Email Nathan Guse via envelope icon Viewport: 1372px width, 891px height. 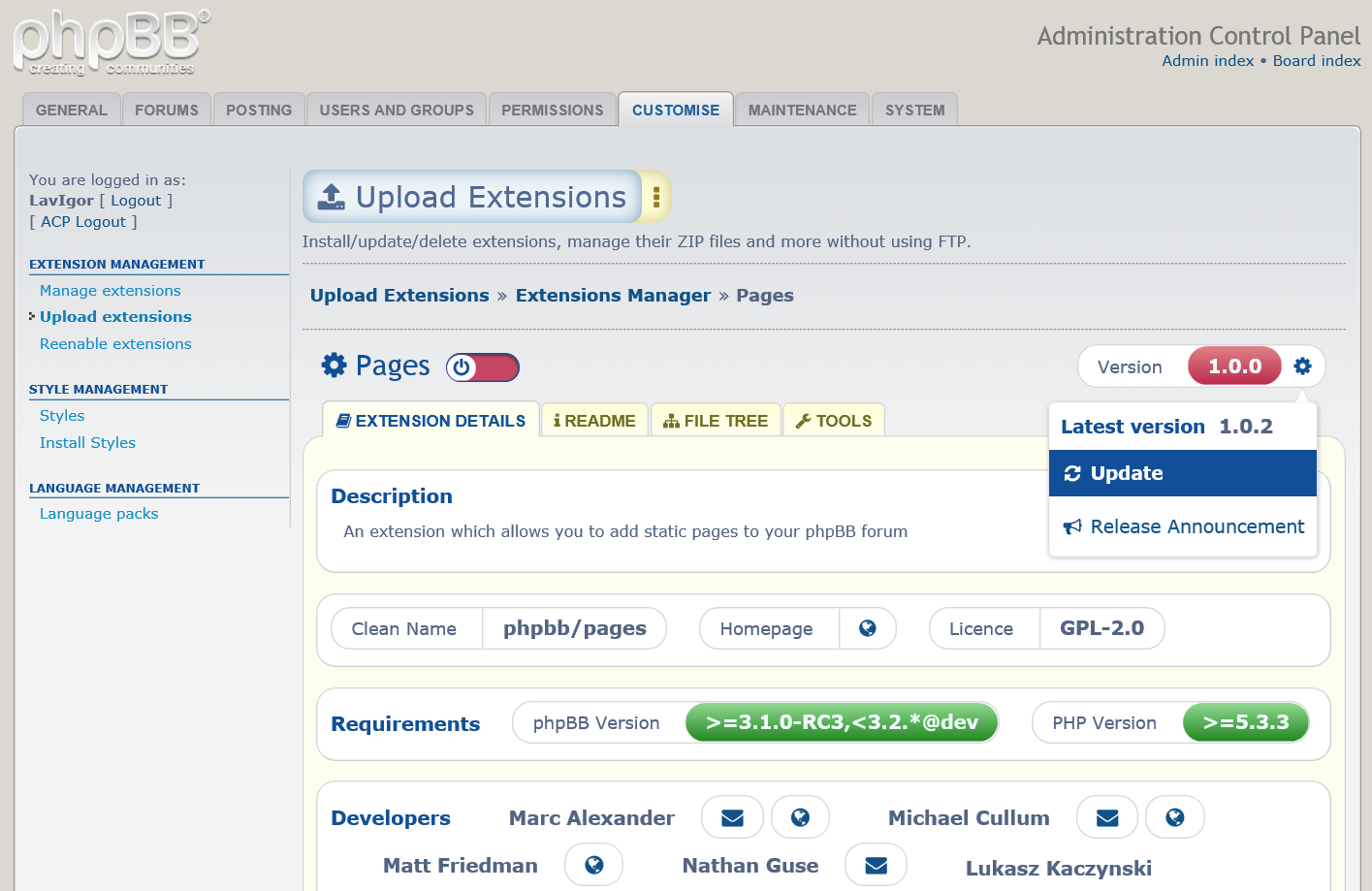pos(876,865)
